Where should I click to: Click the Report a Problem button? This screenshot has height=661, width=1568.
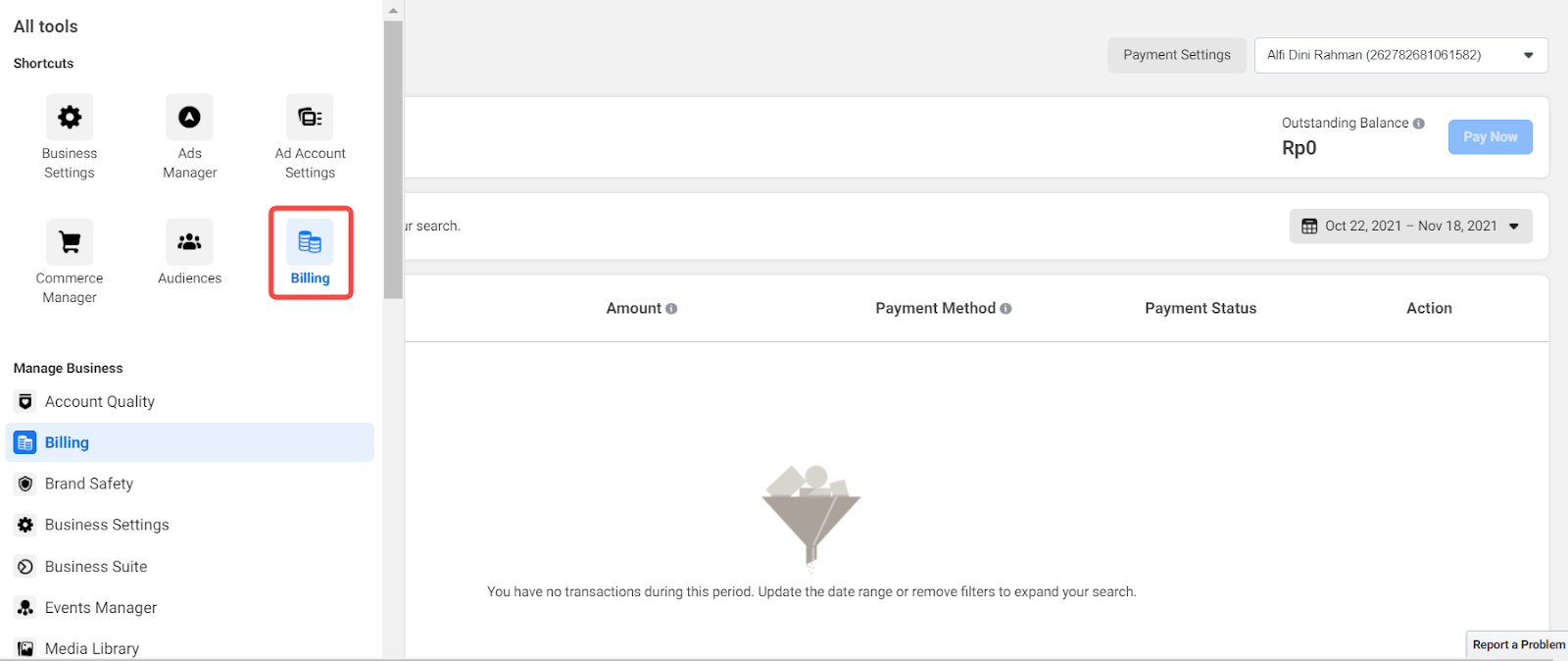click(x=1518, y=644)
